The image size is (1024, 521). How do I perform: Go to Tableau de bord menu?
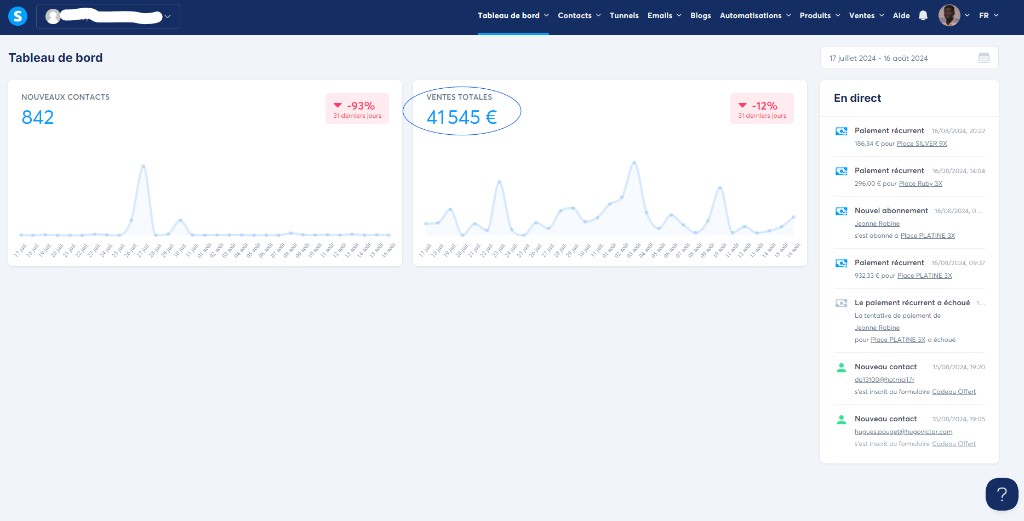[509, 16]
